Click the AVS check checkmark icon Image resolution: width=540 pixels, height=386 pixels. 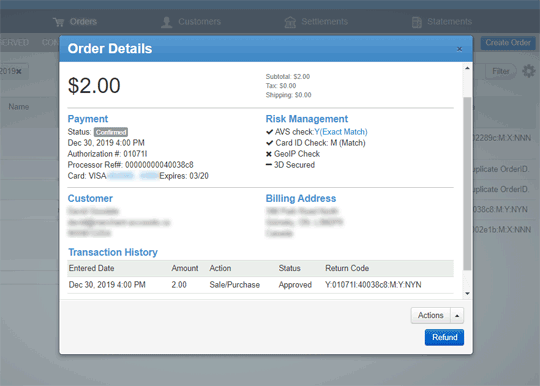[x=269, y=132]
